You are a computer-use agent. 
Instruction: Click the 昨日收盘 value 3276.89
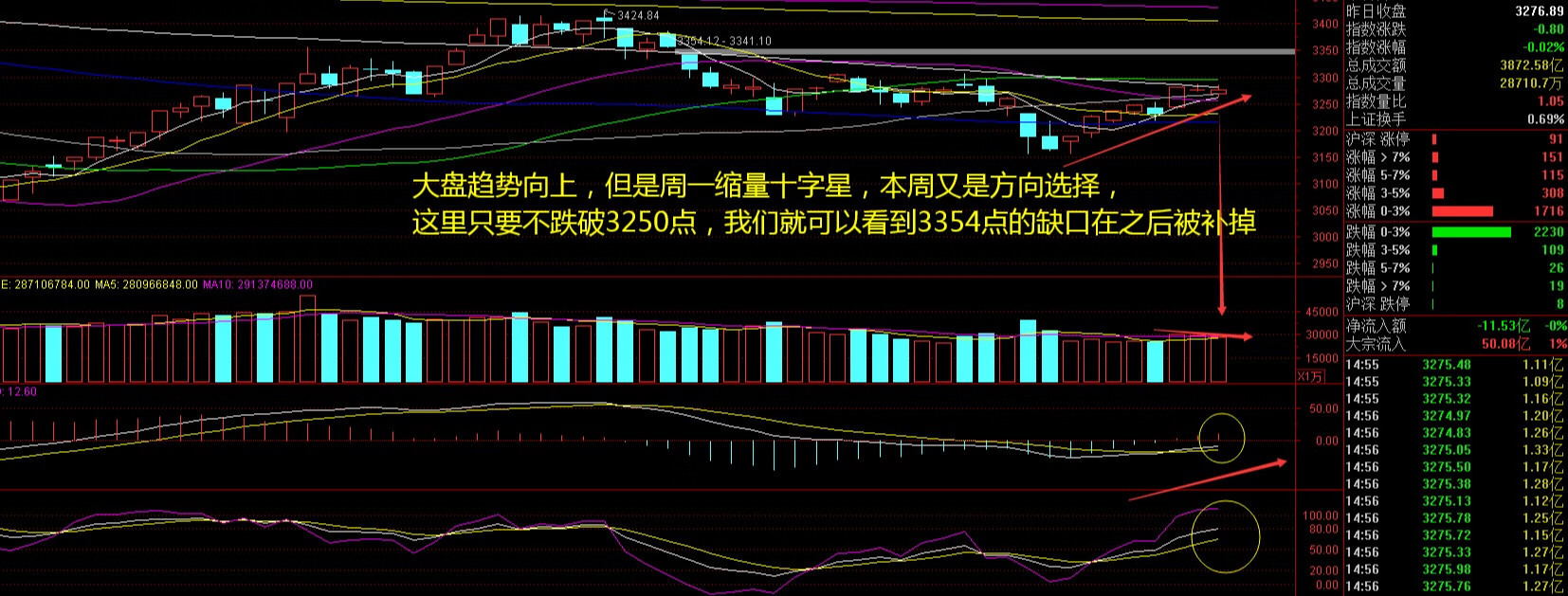pyautogui.click(x=1540, y=11)
